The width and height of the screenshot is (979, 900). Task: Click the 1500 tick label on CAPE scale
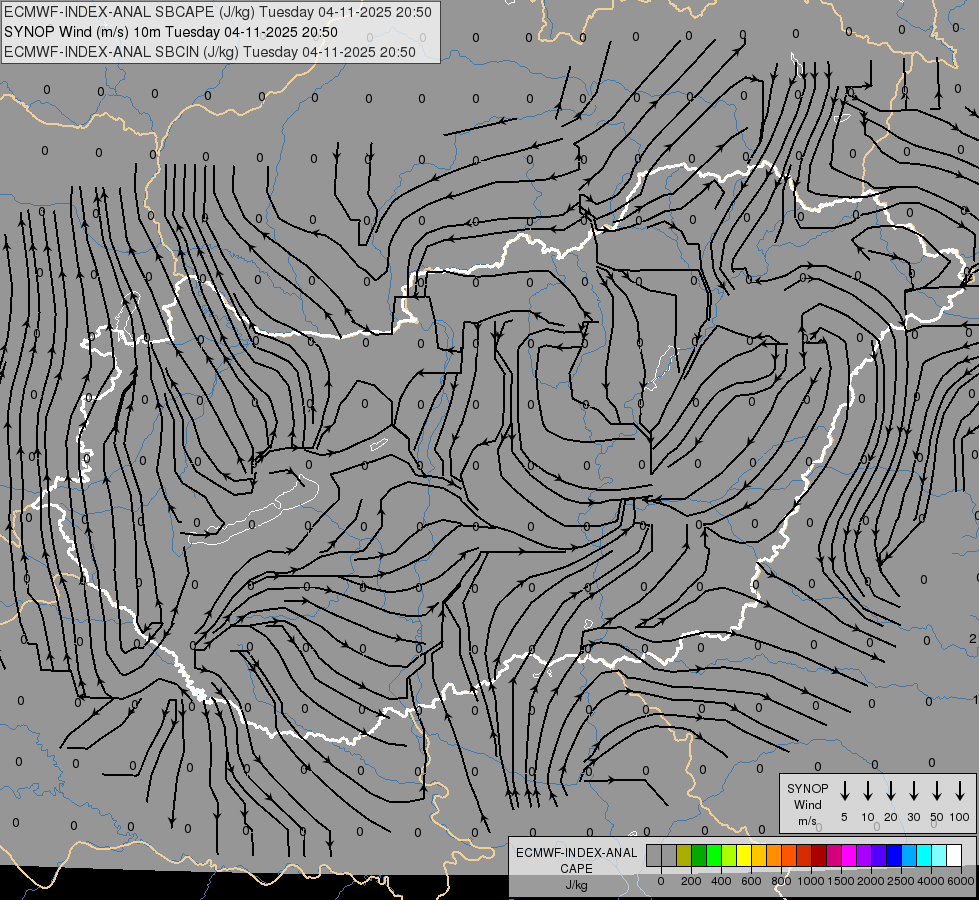pos(841,881)
